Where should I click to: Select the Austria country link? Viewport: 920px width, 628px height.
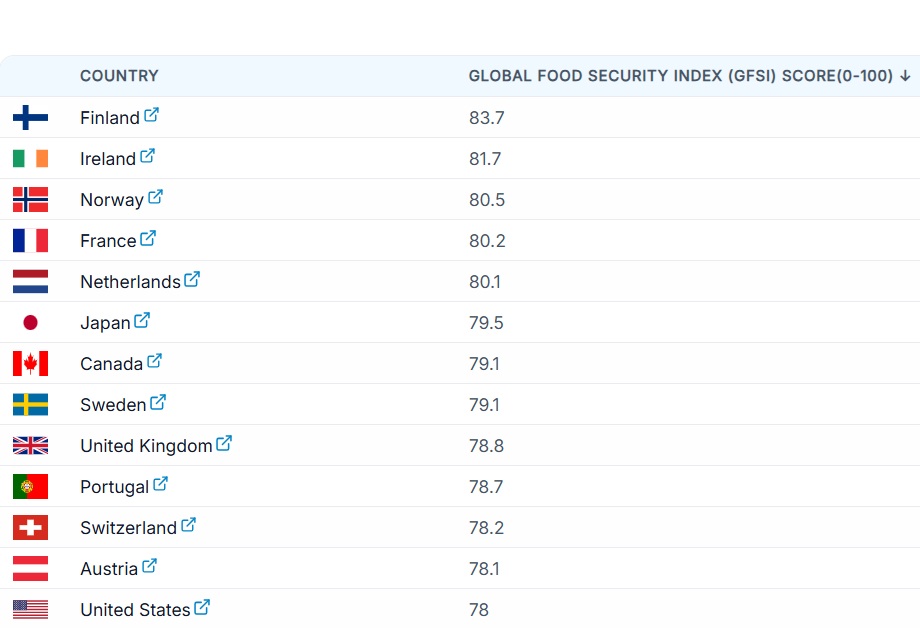(109, 569)
